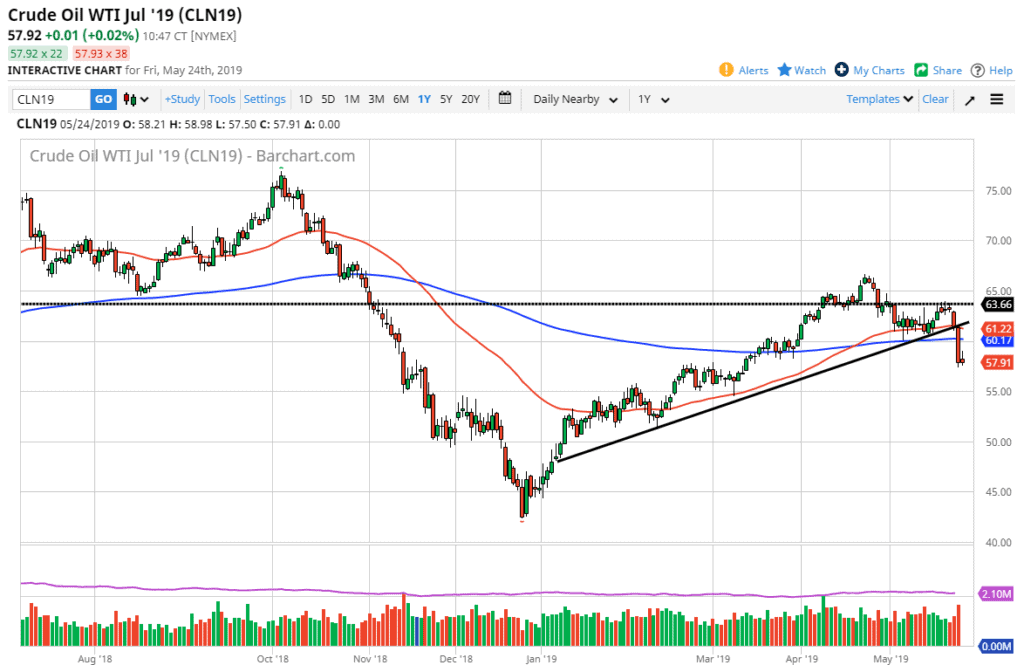
Task: Select the 20Y time range
Action: pos(470,99)
